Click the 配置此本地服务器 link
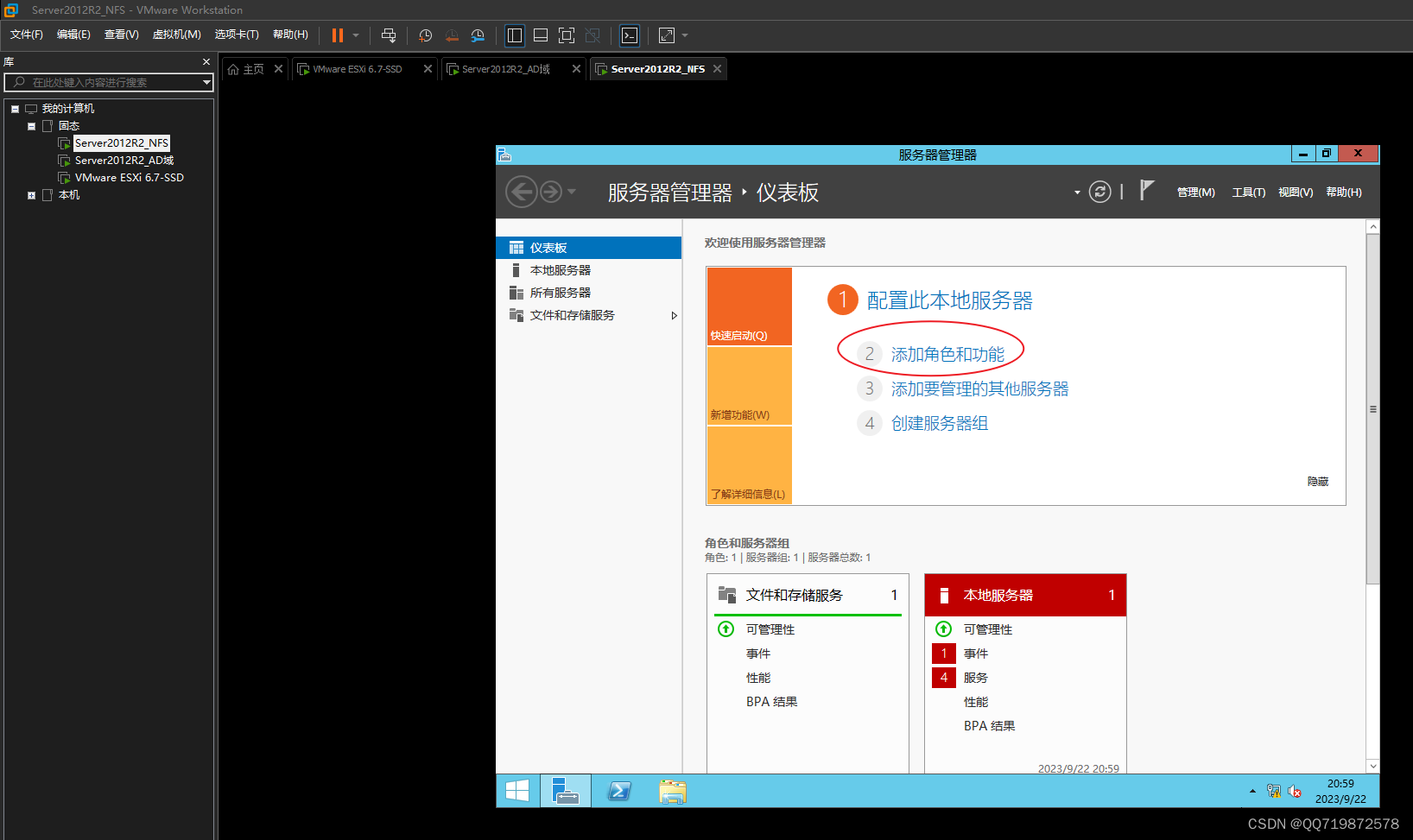The image size is (1413, 840). 949,300
